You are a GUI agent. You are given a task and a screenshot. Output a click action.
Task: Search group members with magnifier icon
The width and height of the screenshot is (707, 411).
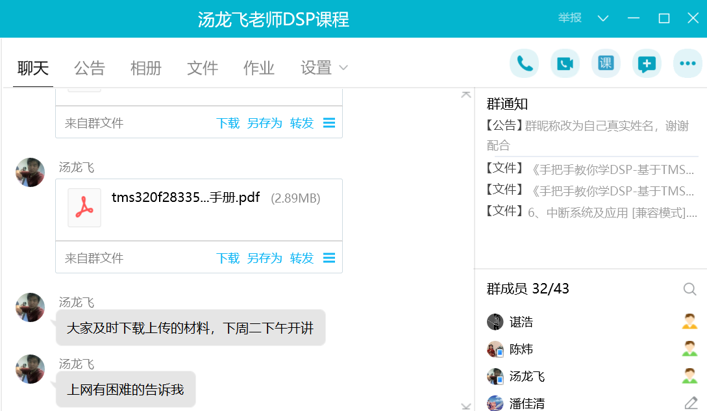coord(690,289)
